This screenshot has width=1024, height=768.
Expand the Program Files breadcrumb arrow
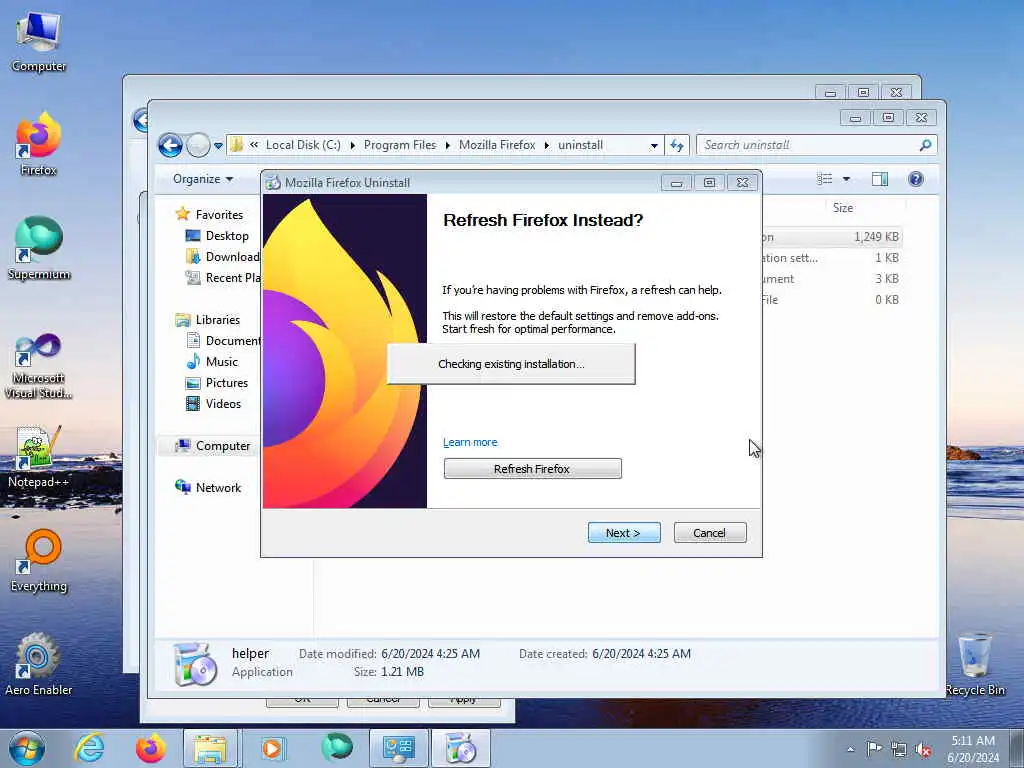447,145
